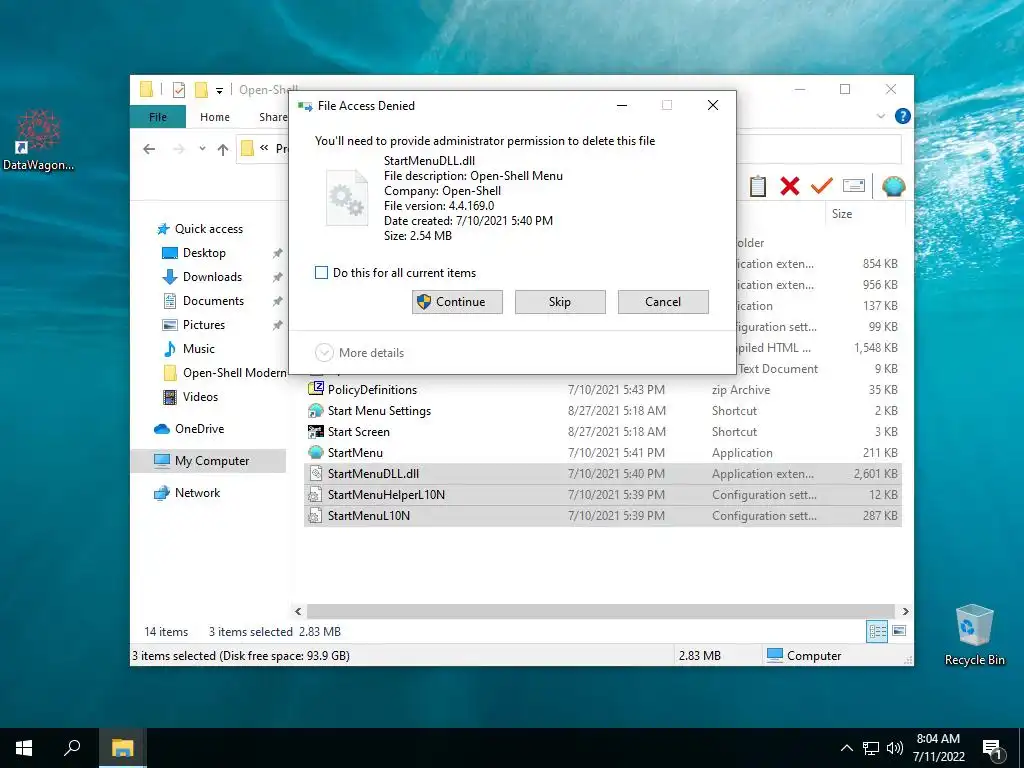This screenshot has height=768, width=1024.
Task: Click new folder icon in title bar
Action: (201, 89)
